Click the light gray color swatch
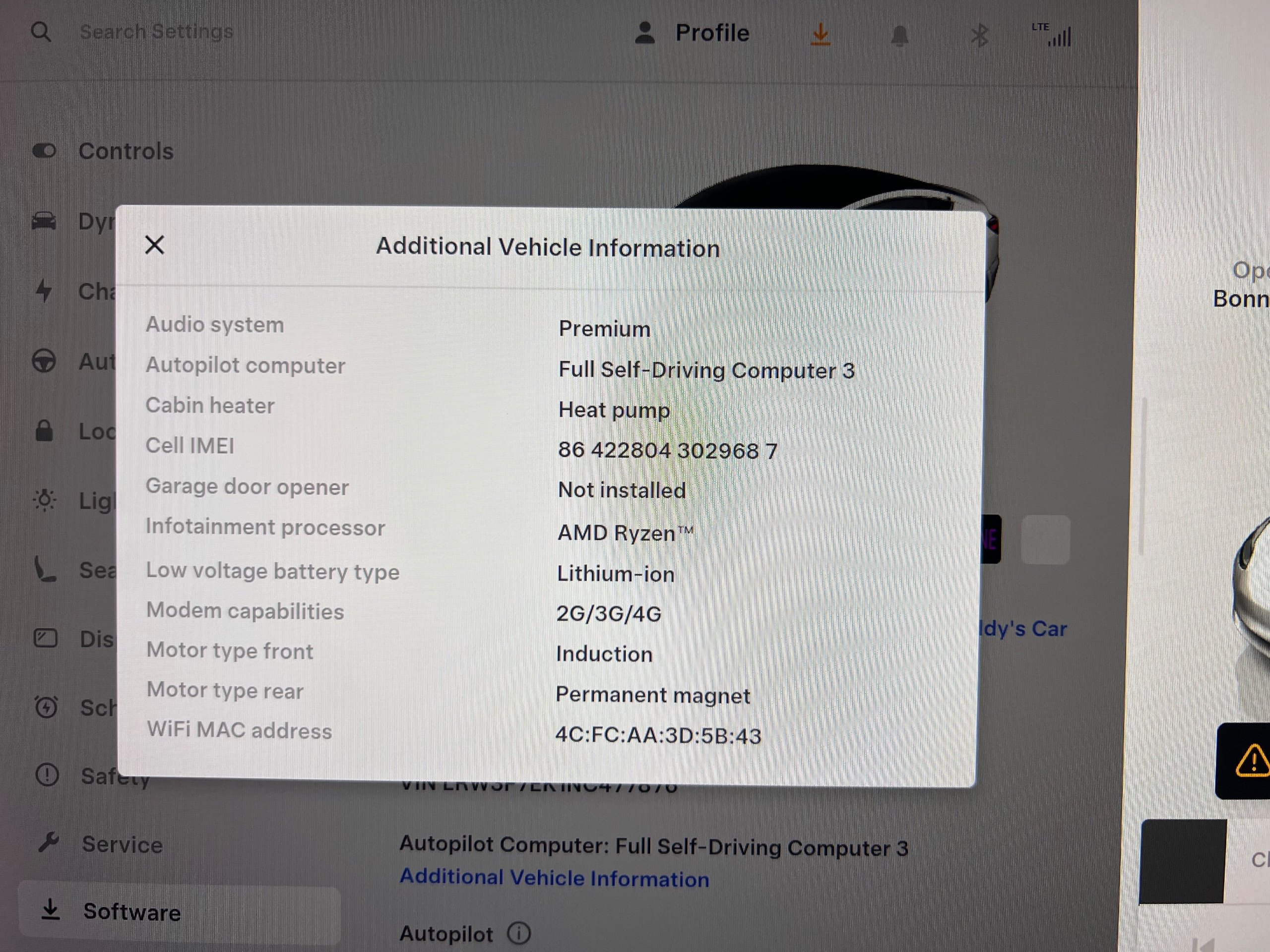Screen dimensions: 1270x952 click(x=1045, y=539)
